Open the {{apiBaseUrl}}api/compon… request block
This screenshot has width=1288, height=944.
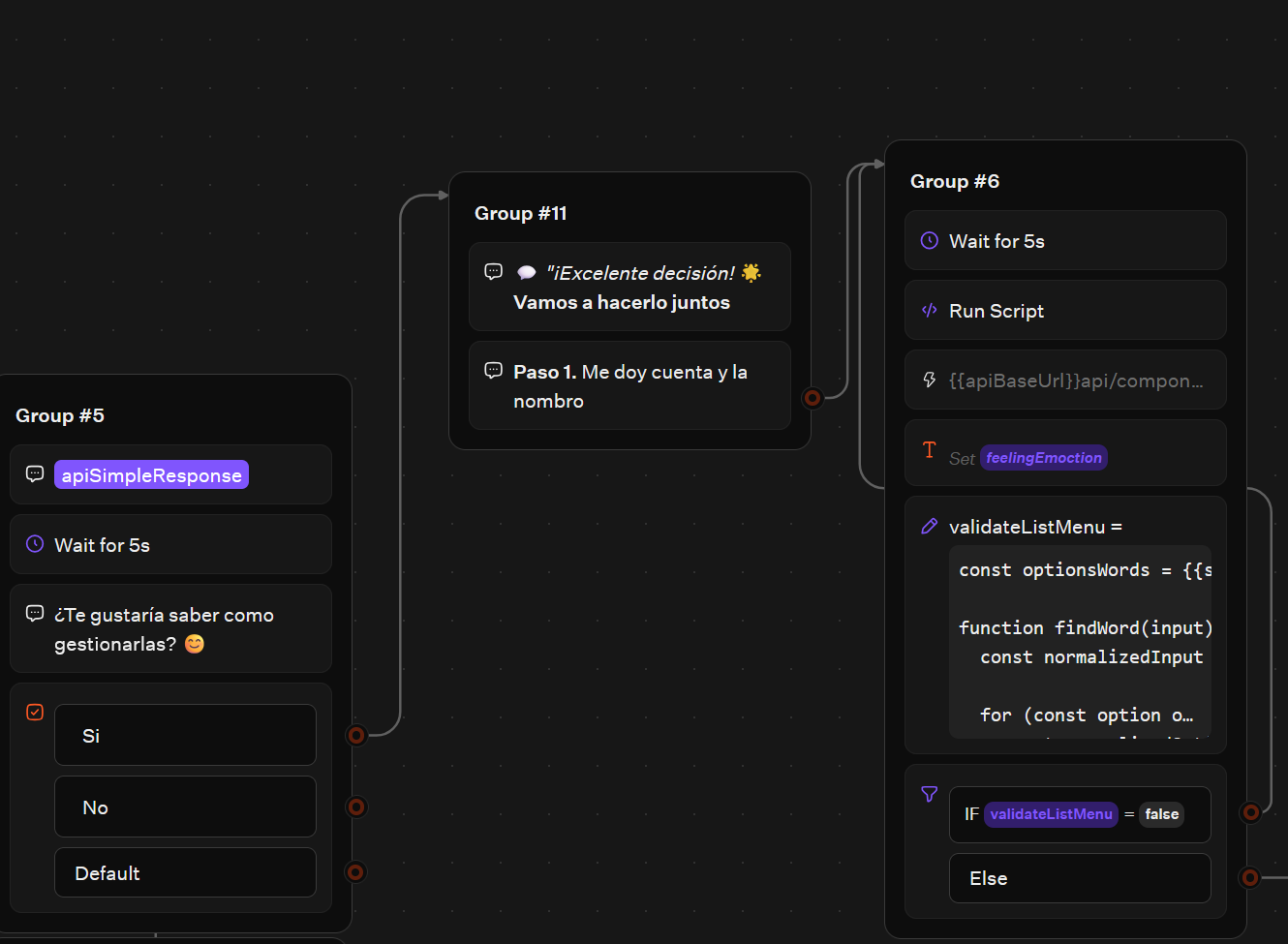(x=1065, y=380)
